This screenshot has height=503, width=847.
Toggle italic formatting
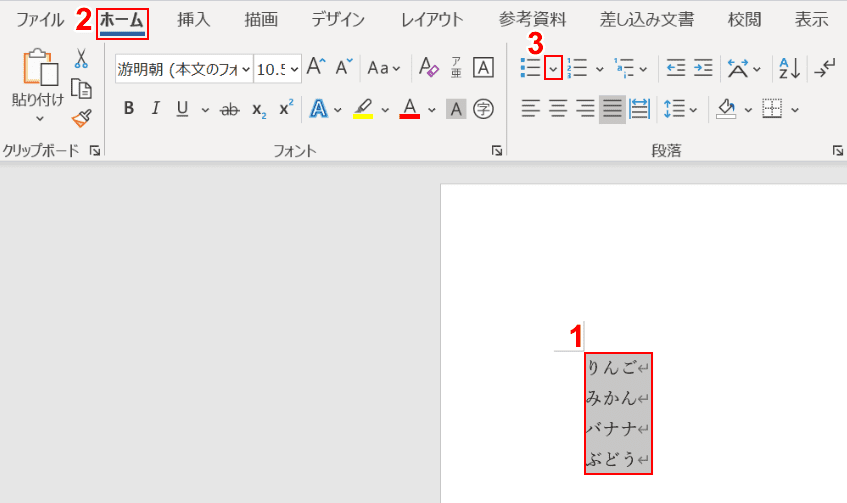coord(156,109)
